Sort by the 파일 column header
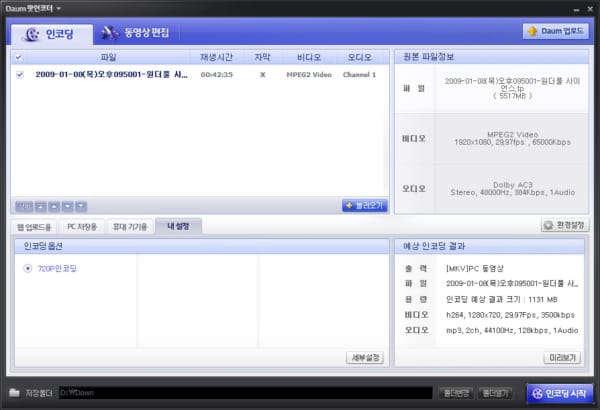 108,57
